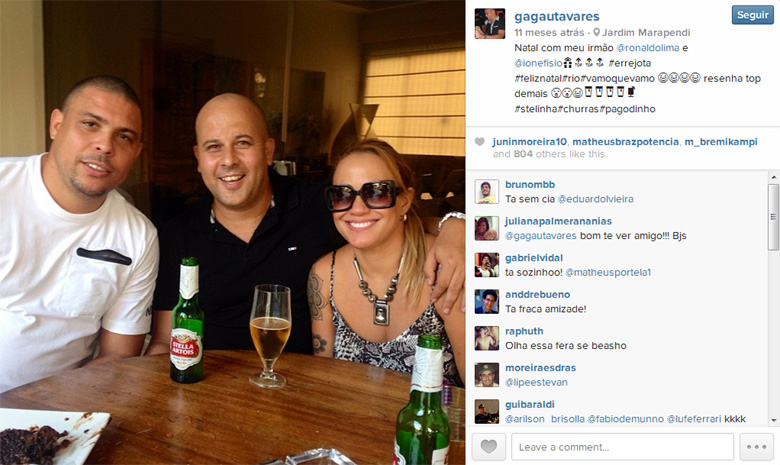Click the Jardim Marapendi location pin icon

(x=596, y=33)
